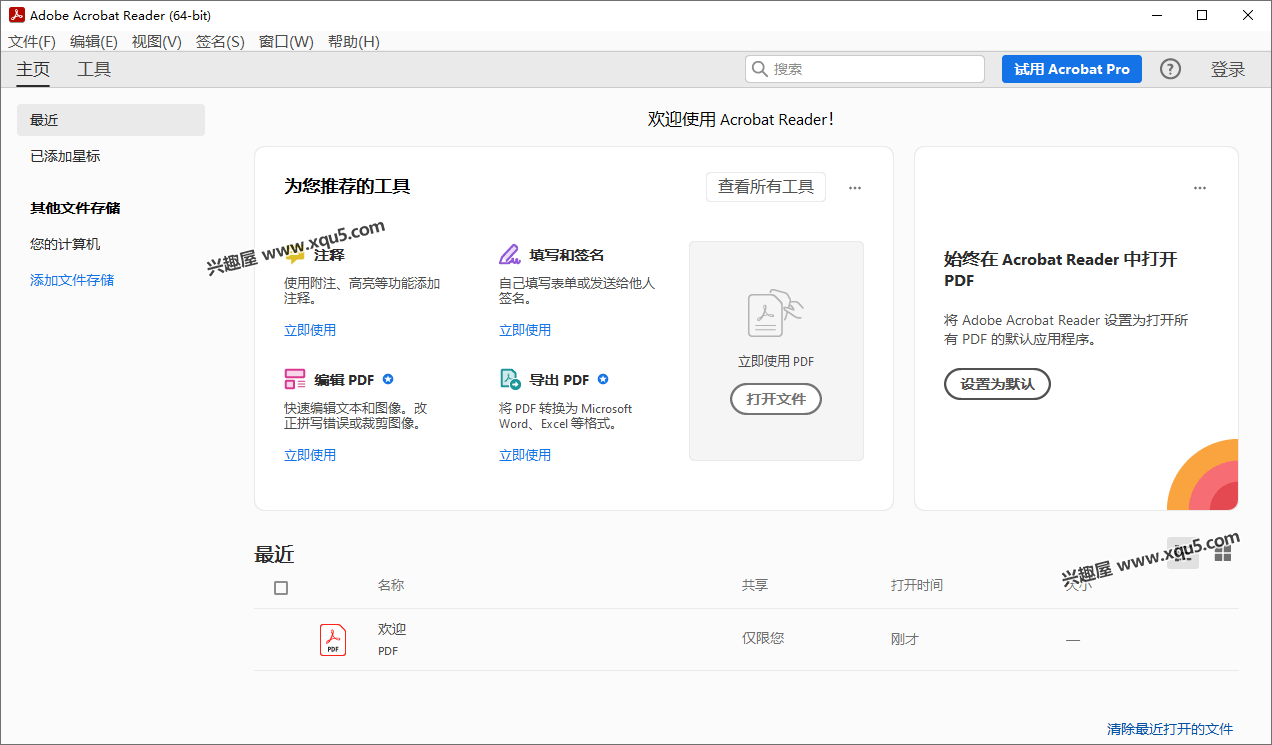Click the 设置为默认 button

(997, 384)
